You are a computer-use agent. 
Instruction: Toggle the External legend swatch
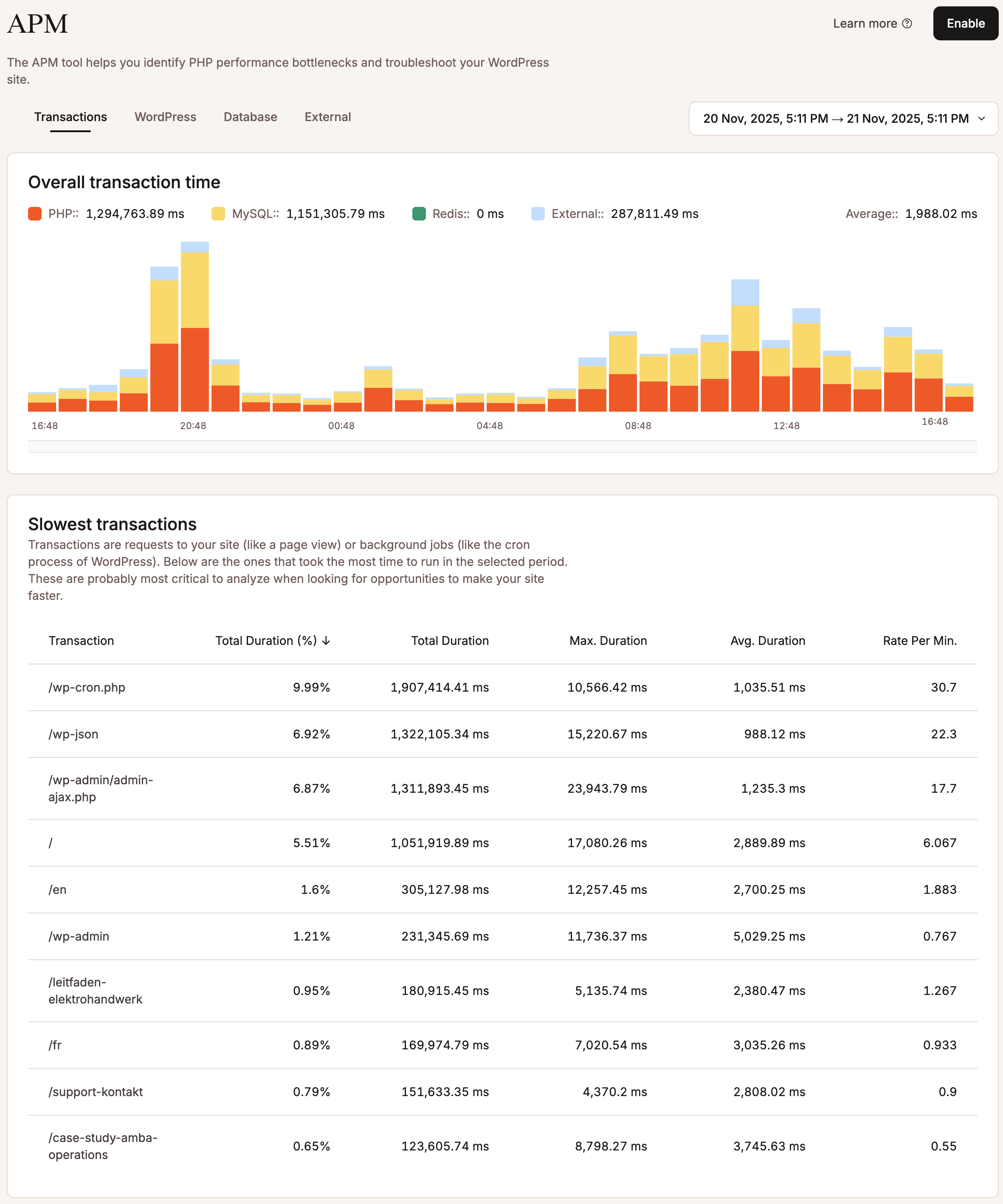(x=538, y=214)
